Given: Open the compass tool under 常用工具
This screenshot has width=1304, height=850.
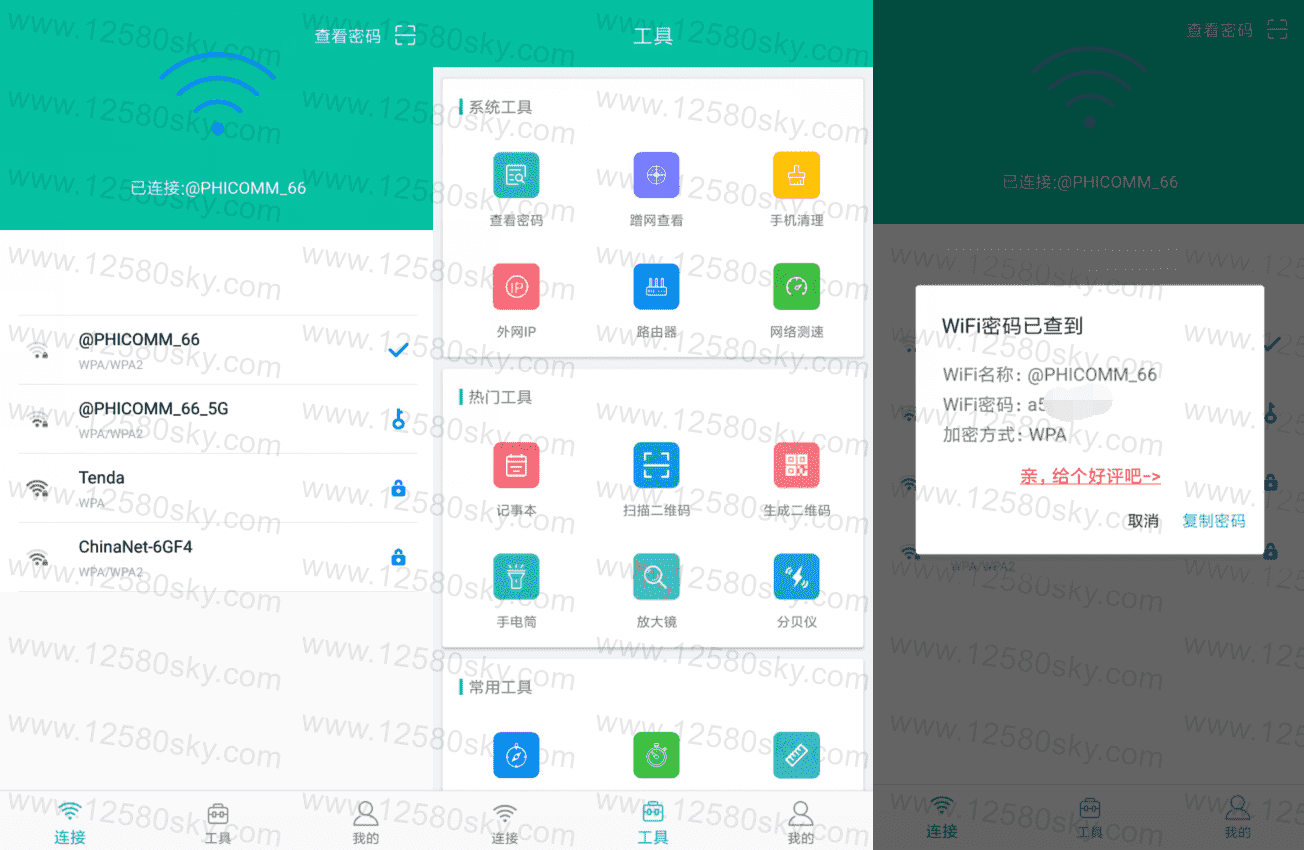Looking at the screenshot, I should coord(516,755).
